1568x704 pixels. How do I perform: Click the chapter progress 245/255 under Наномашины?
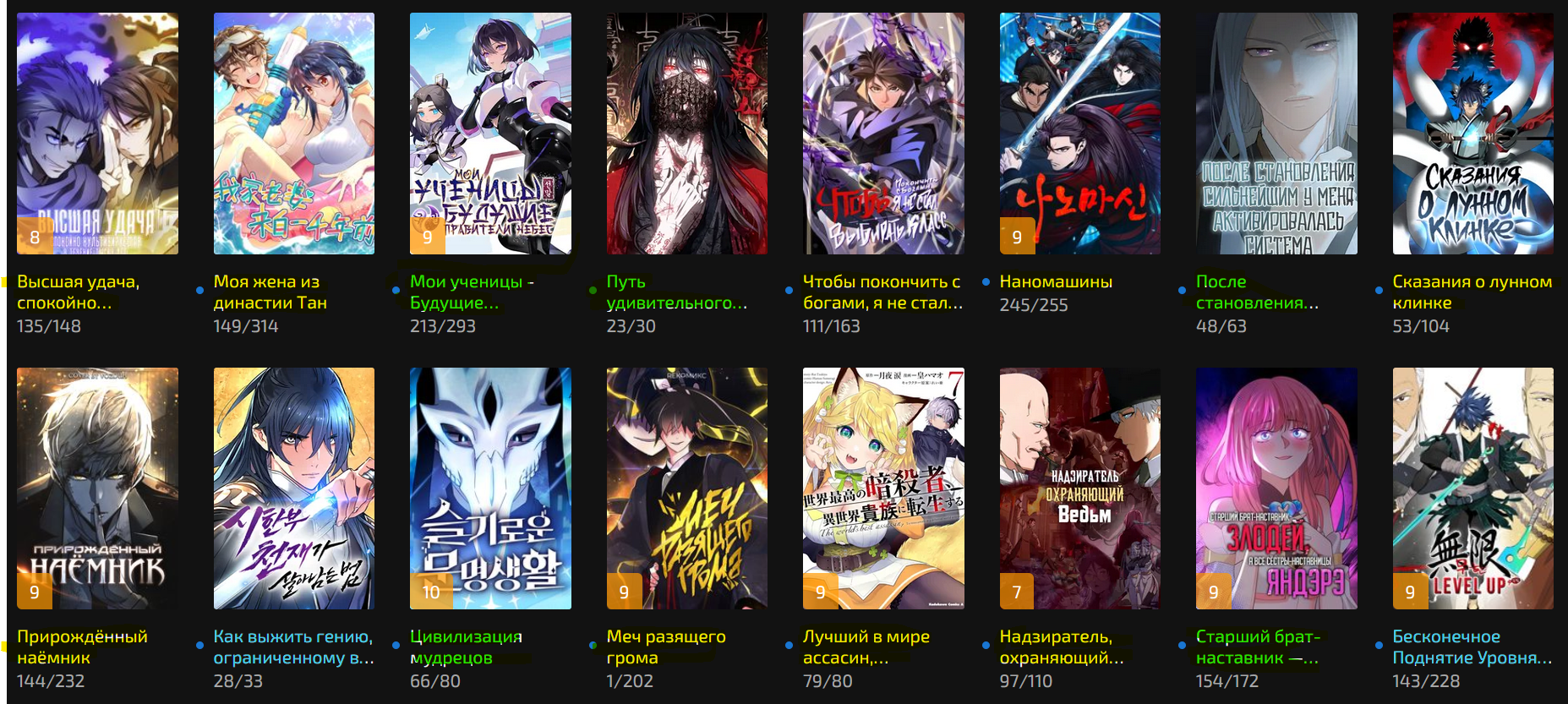(x=1034, y=304)
